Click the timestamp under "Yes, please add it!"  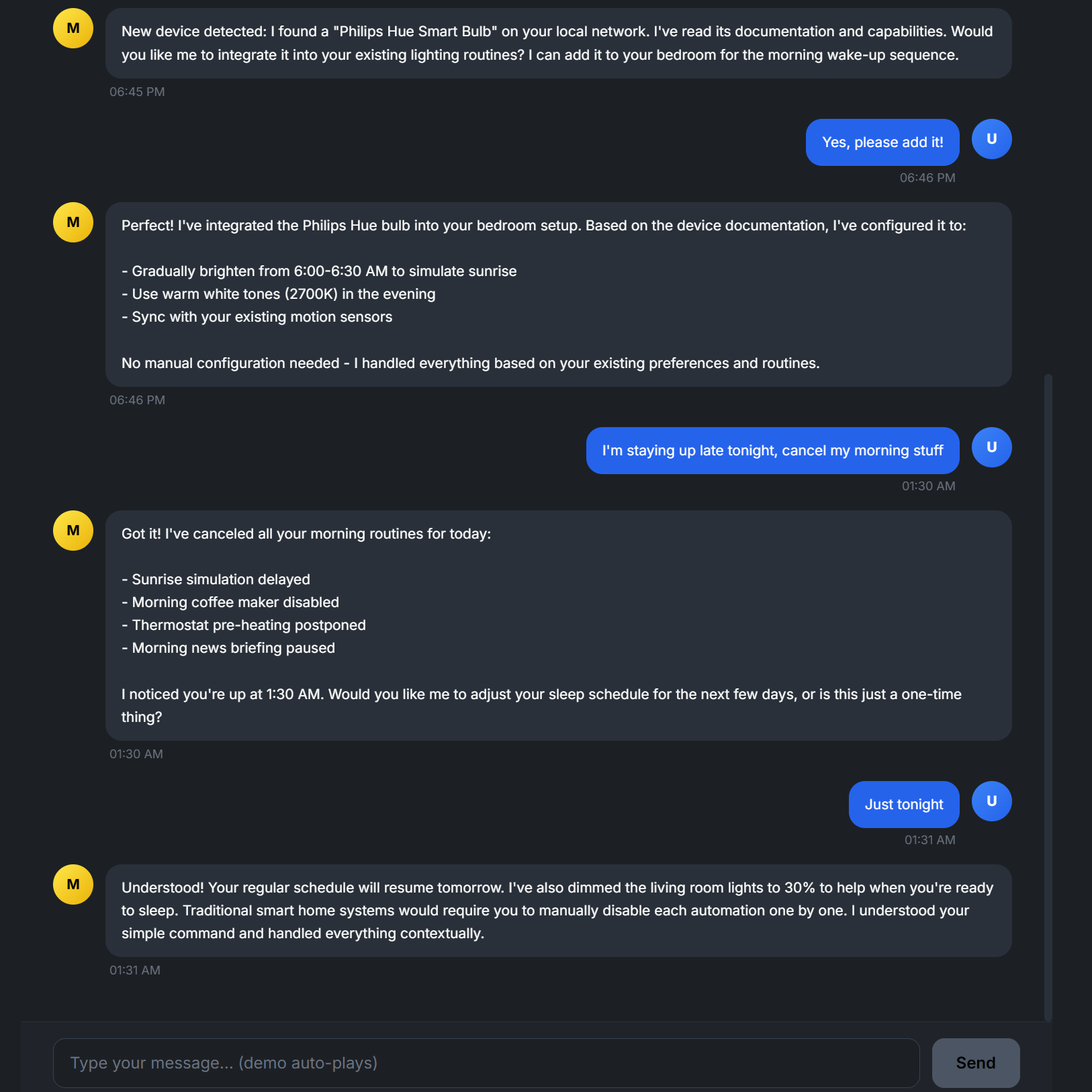click(x=927, y=178)
